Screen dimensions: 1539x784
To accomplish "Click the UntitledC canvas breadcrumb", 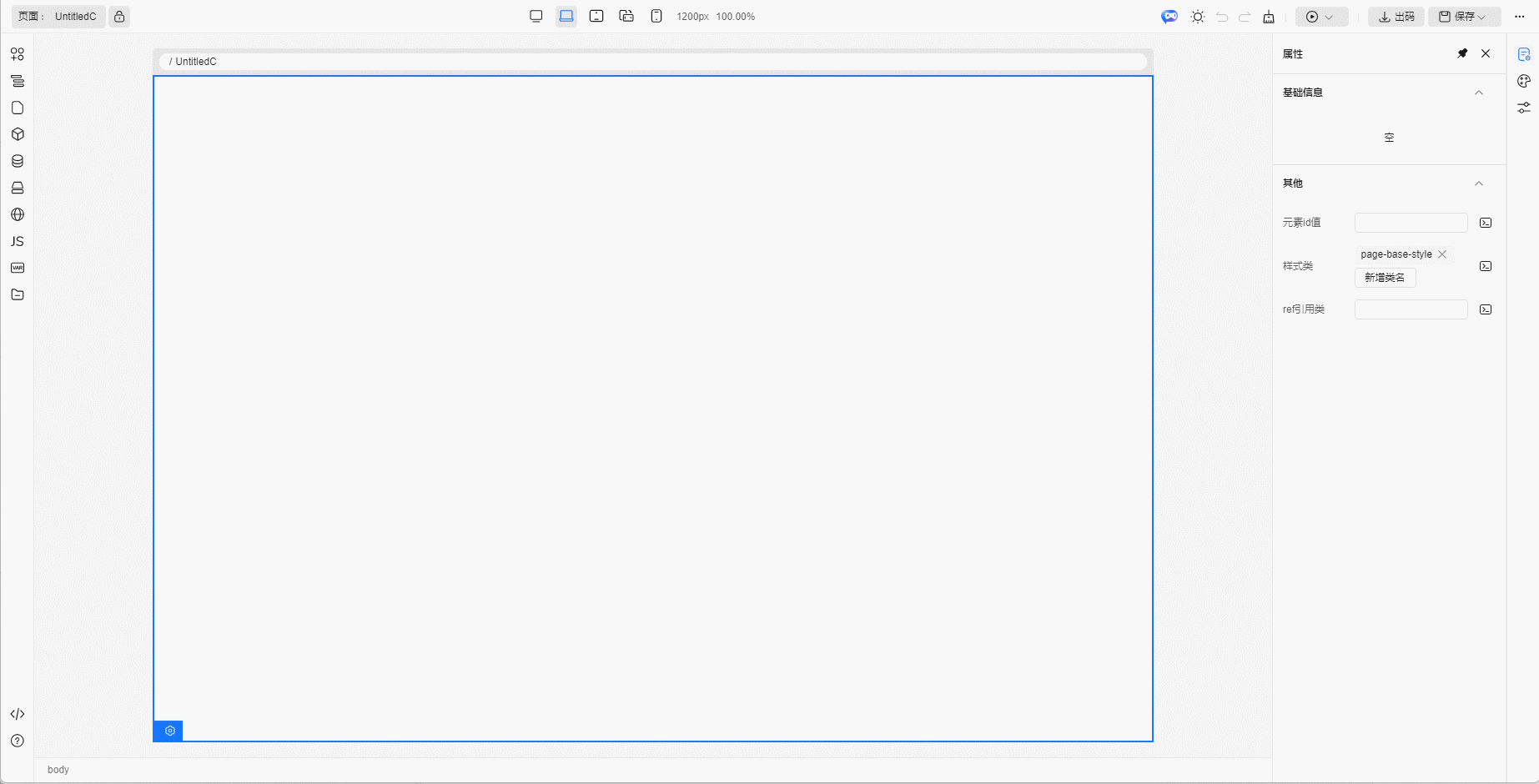I will (195, 62).
